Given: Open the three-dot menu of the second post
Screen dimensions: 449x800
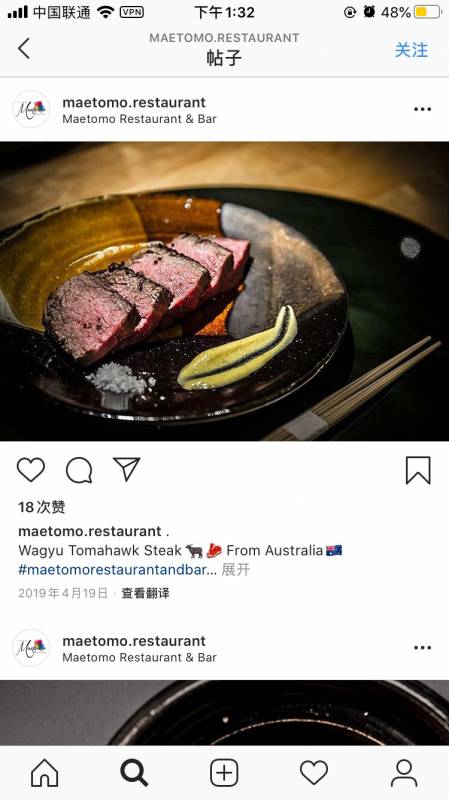Looking at the screenshot, I should [422, 647].
